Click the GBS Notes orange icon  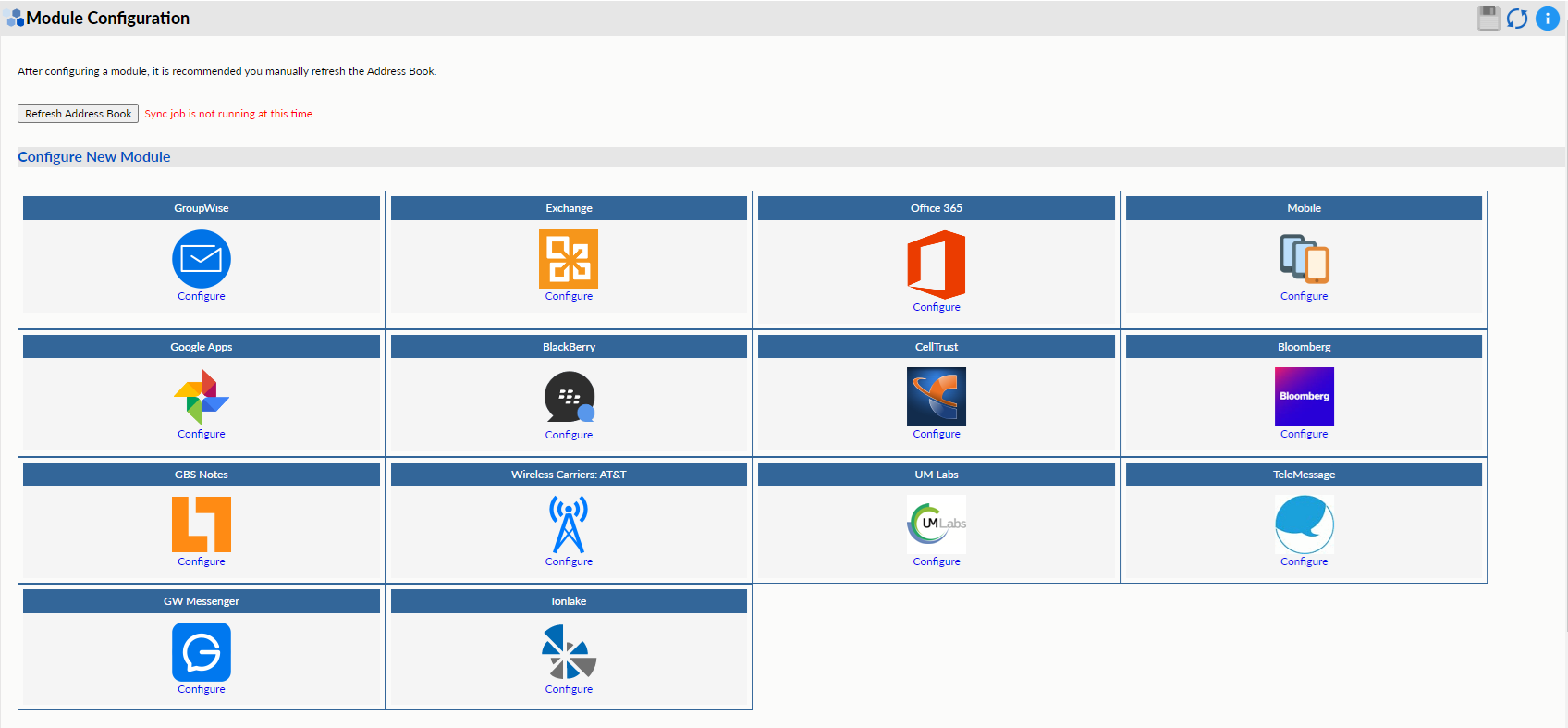tap(201, 524)
